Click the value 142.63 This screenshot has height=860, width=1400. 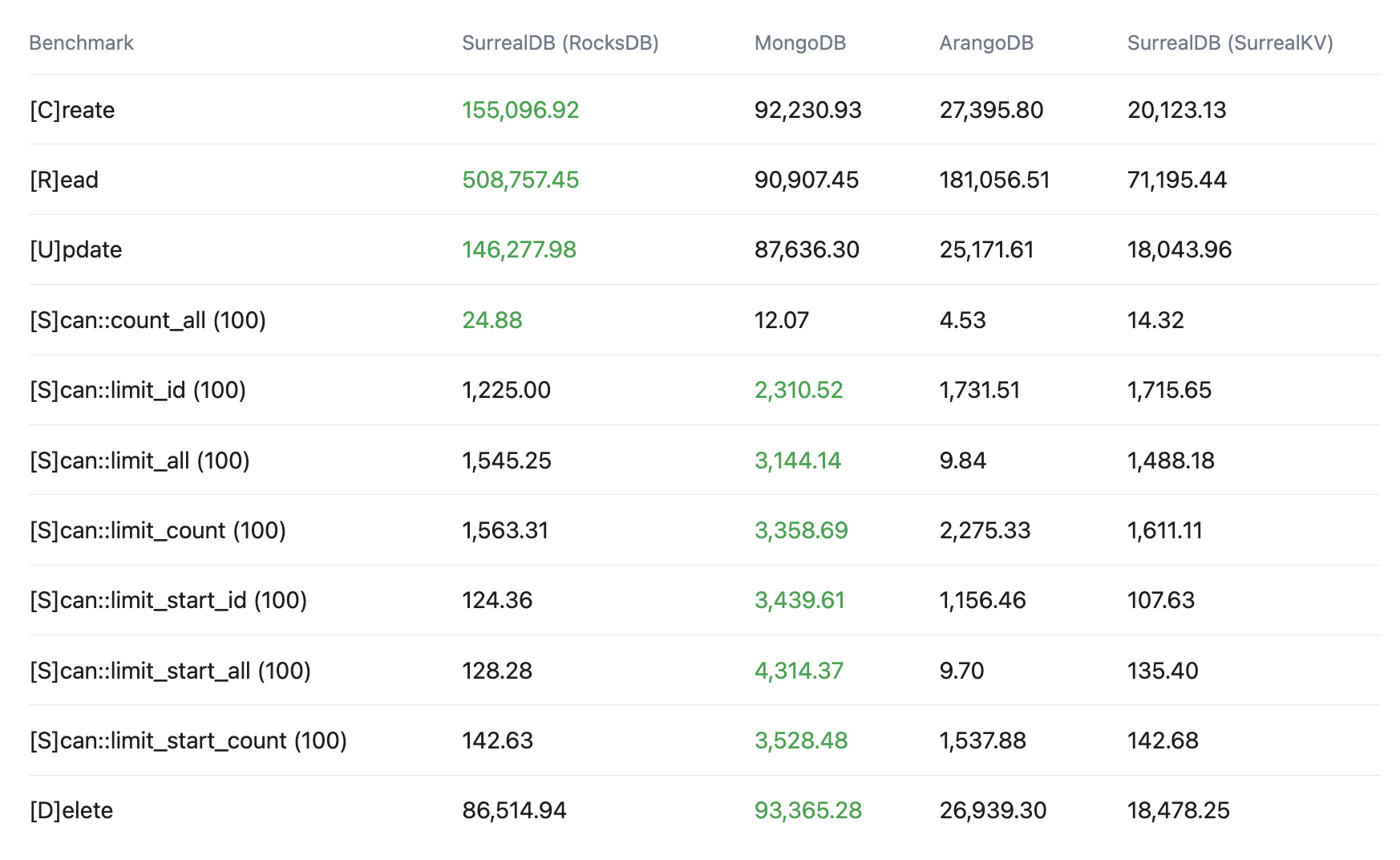pyautogui.click(x=497, y=740)
